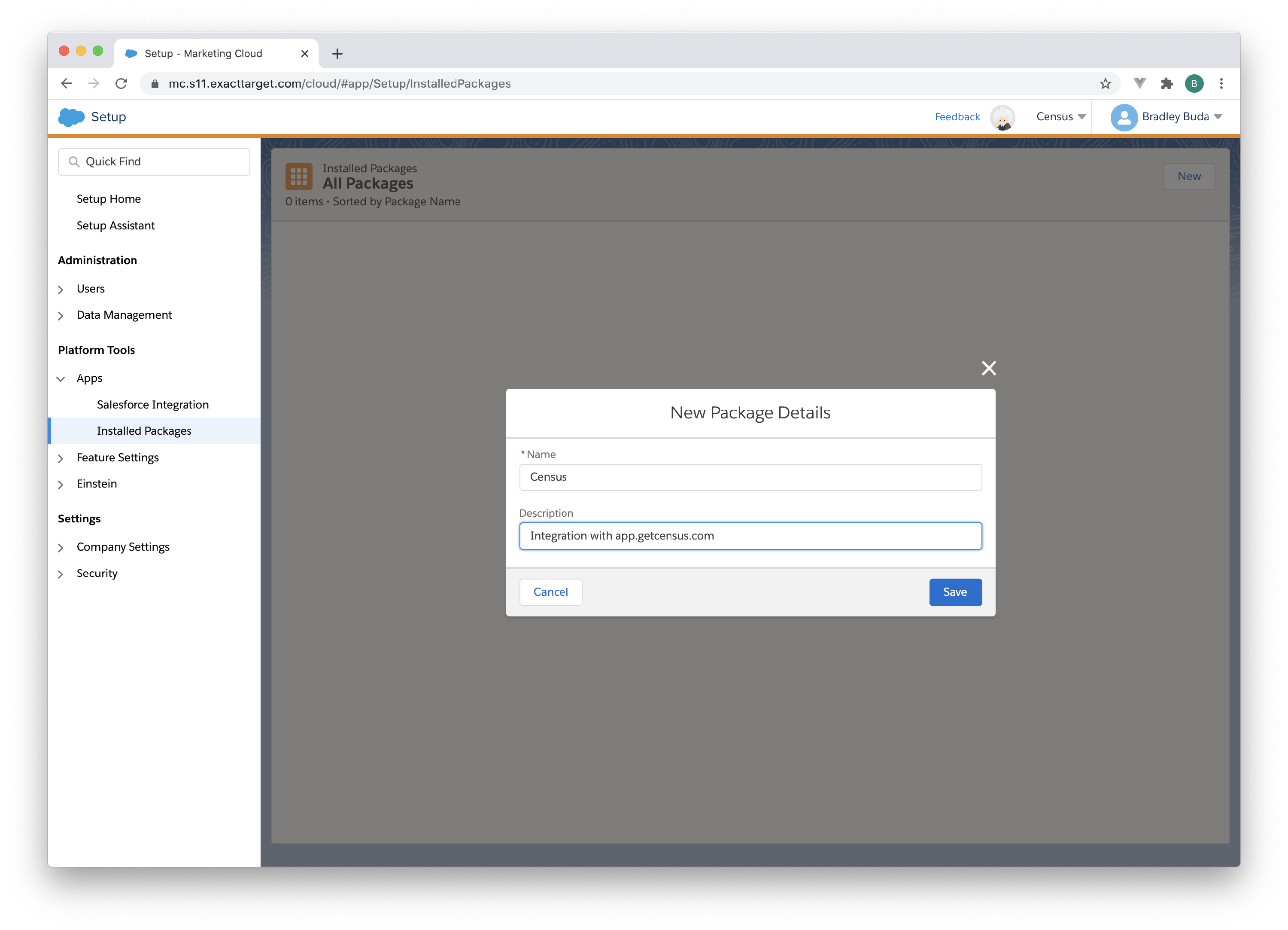This screenshot has height=930, width=1288.
Task: Open the Bradley Buda account dropdown arrow
Action: pyautogui.click(x=1218, y=117)
